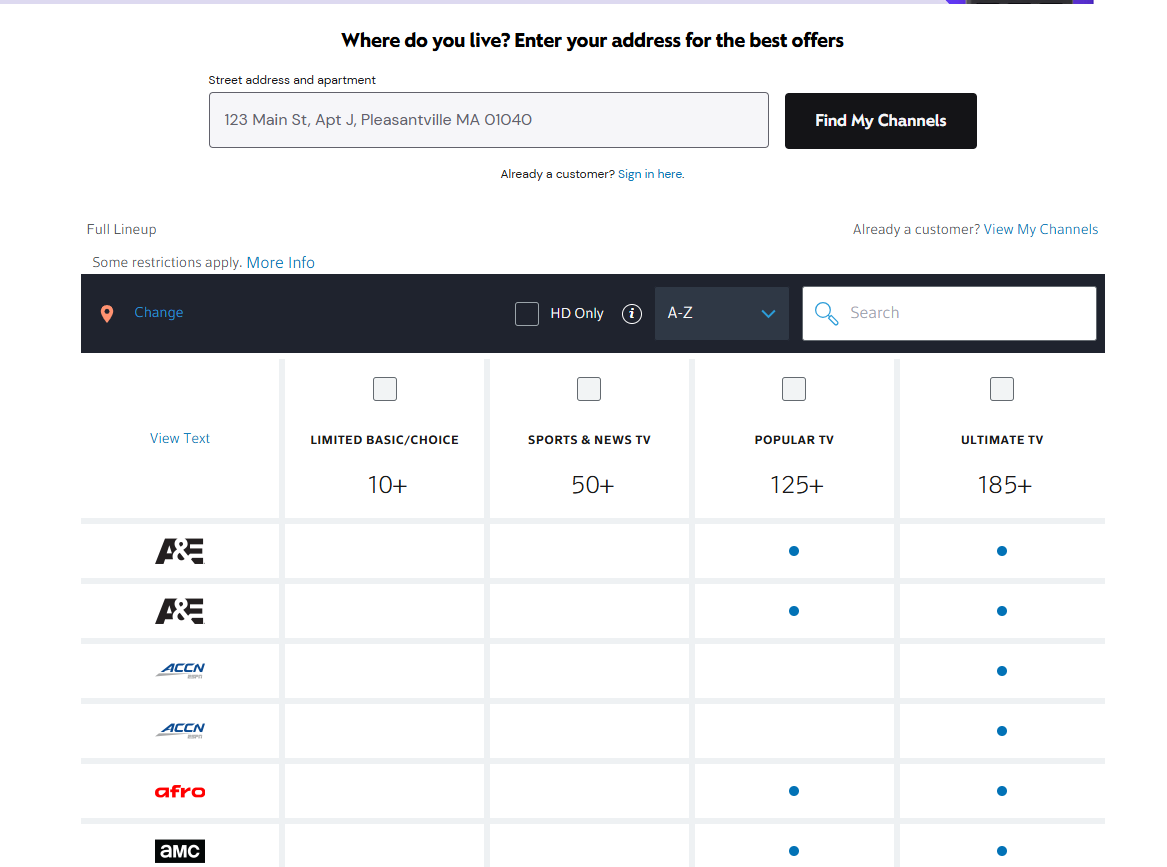Switch to the Full Lineup view
The height and width of the screenshot is (867, 1167).
(121, 229)
